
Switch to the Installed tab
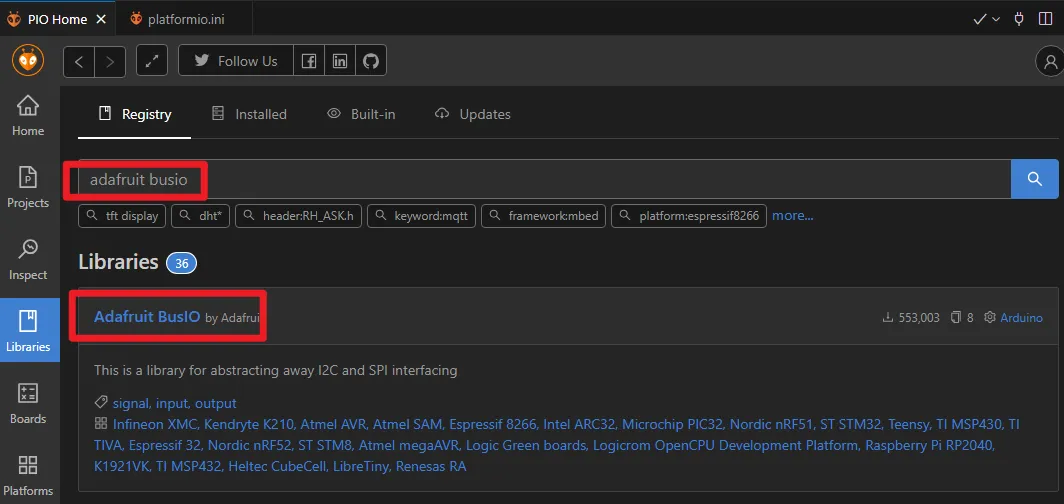[249, 114]
